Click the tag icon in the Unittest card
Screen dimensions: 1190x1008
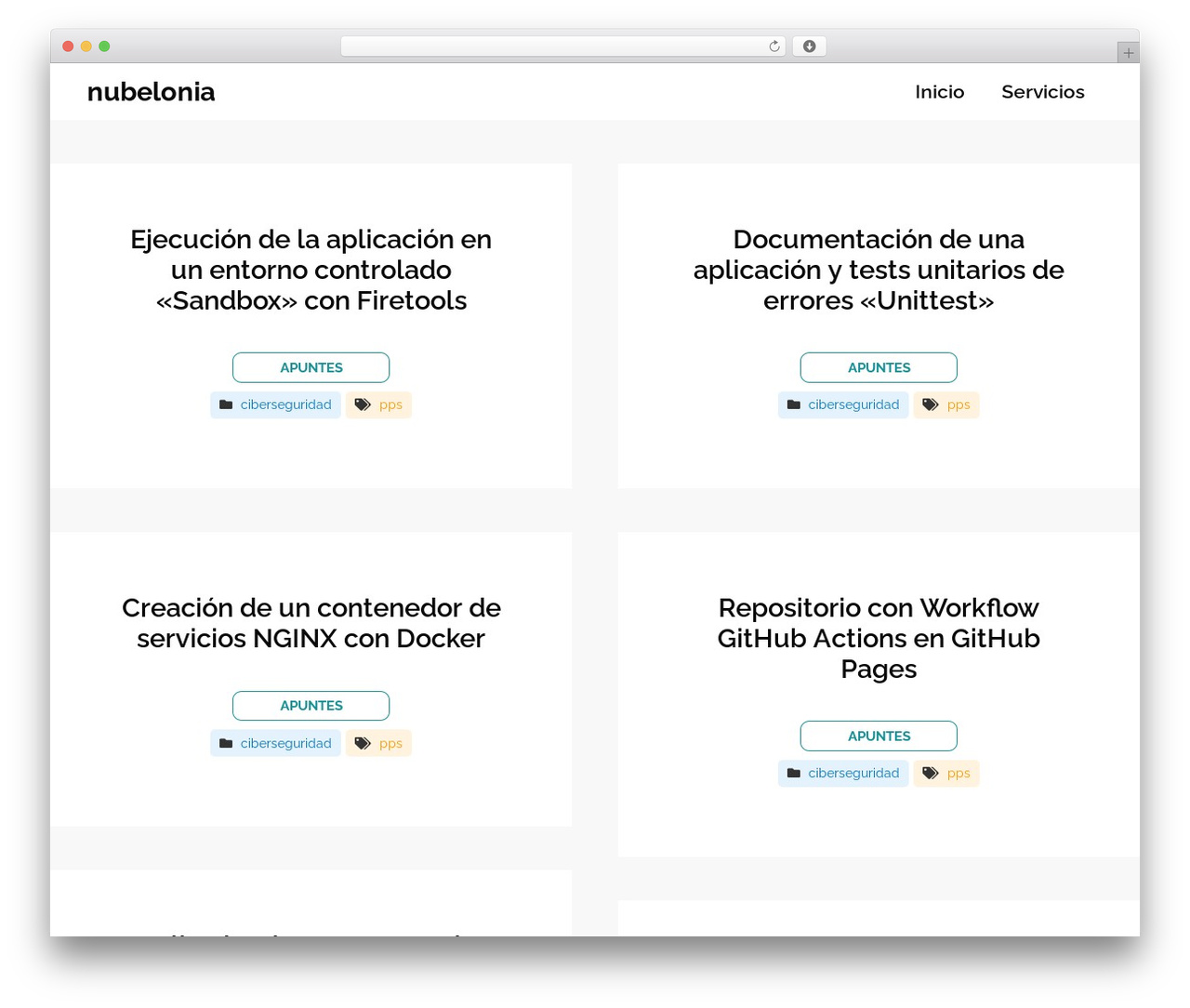(x=931, y=405)
